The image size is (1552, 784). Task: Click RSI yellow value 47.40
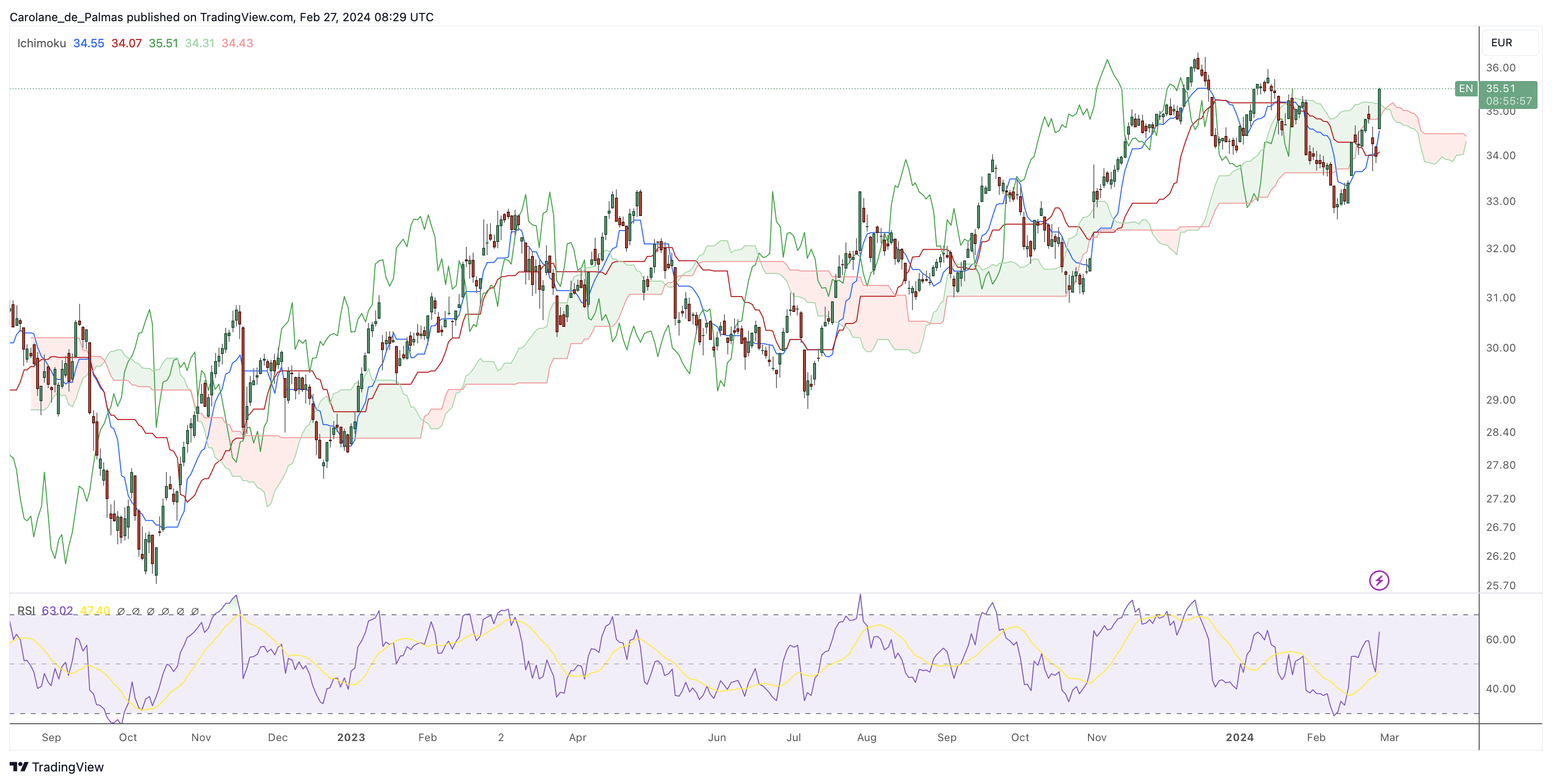pyautogui.click(x=95, y=610)
